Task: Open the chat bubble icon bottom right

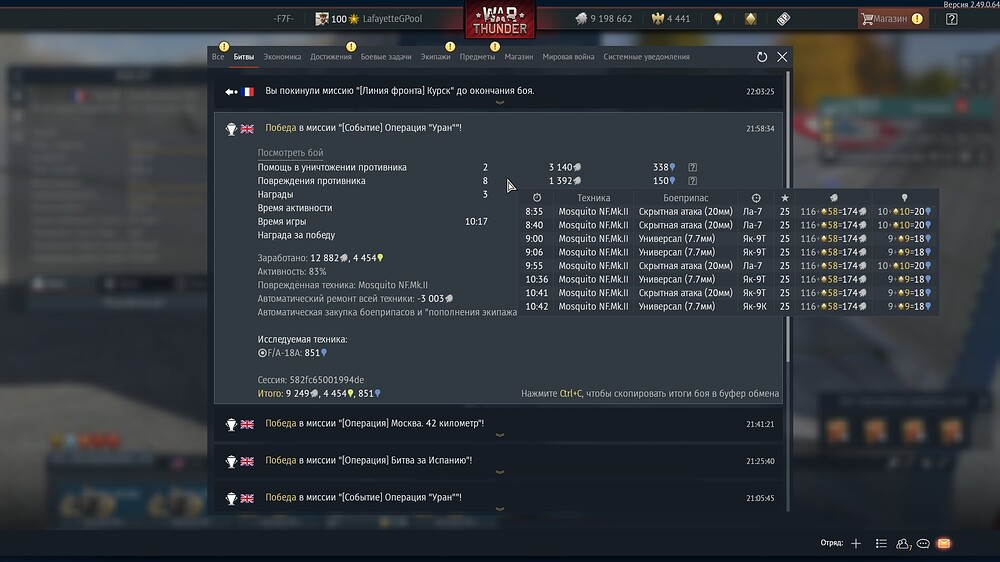Action: coord(923,544)
